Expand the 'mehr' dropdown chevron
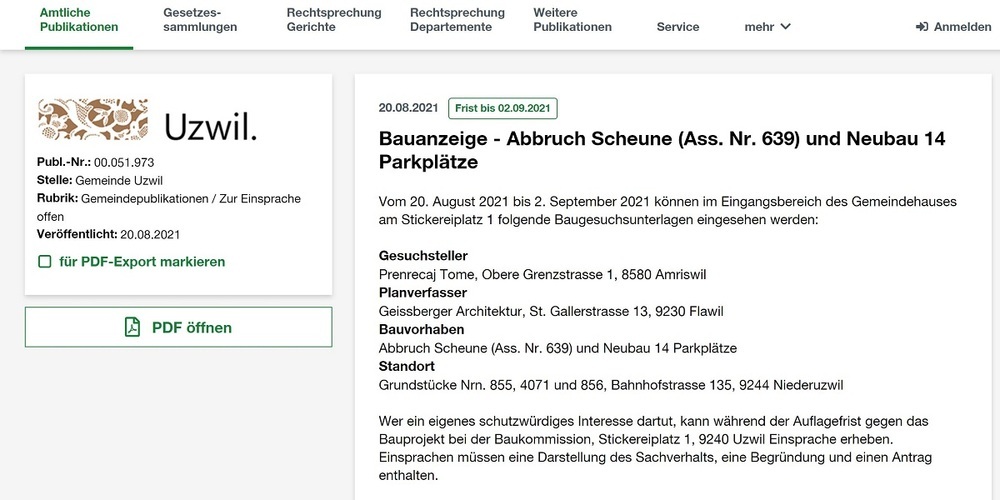The image size is (1000, 500). pos(786,27)
